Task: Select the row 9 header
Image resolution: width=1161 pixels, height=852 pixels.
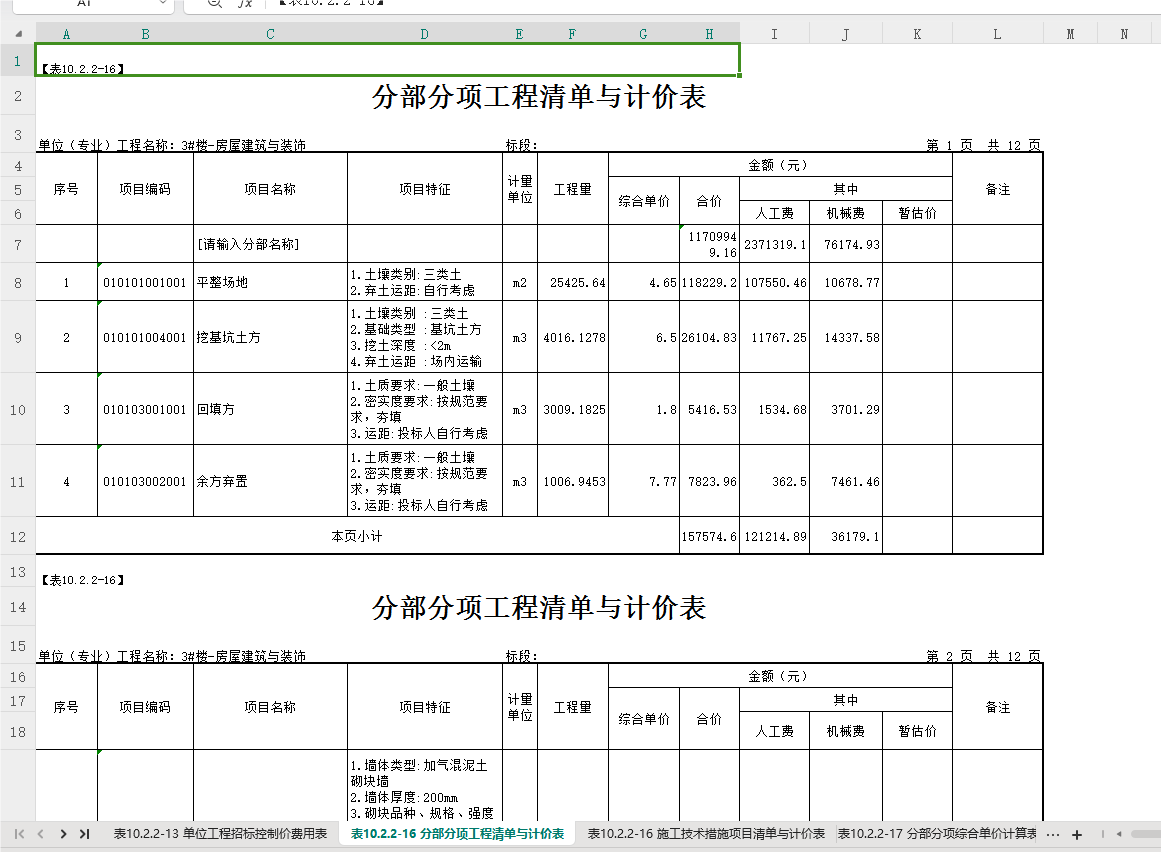Action: tap(18, 338)
